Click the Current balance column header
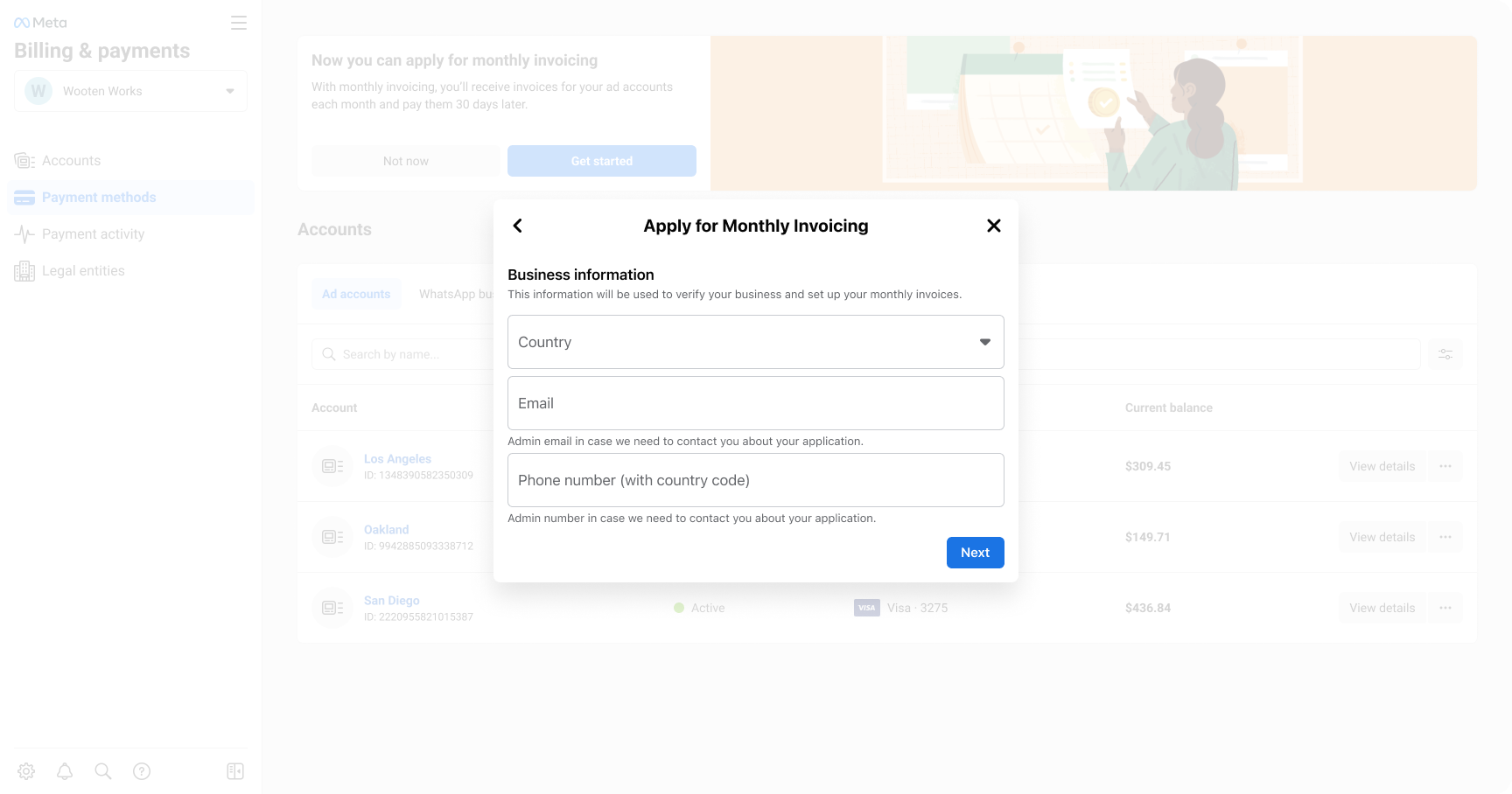 (1169, 407)
